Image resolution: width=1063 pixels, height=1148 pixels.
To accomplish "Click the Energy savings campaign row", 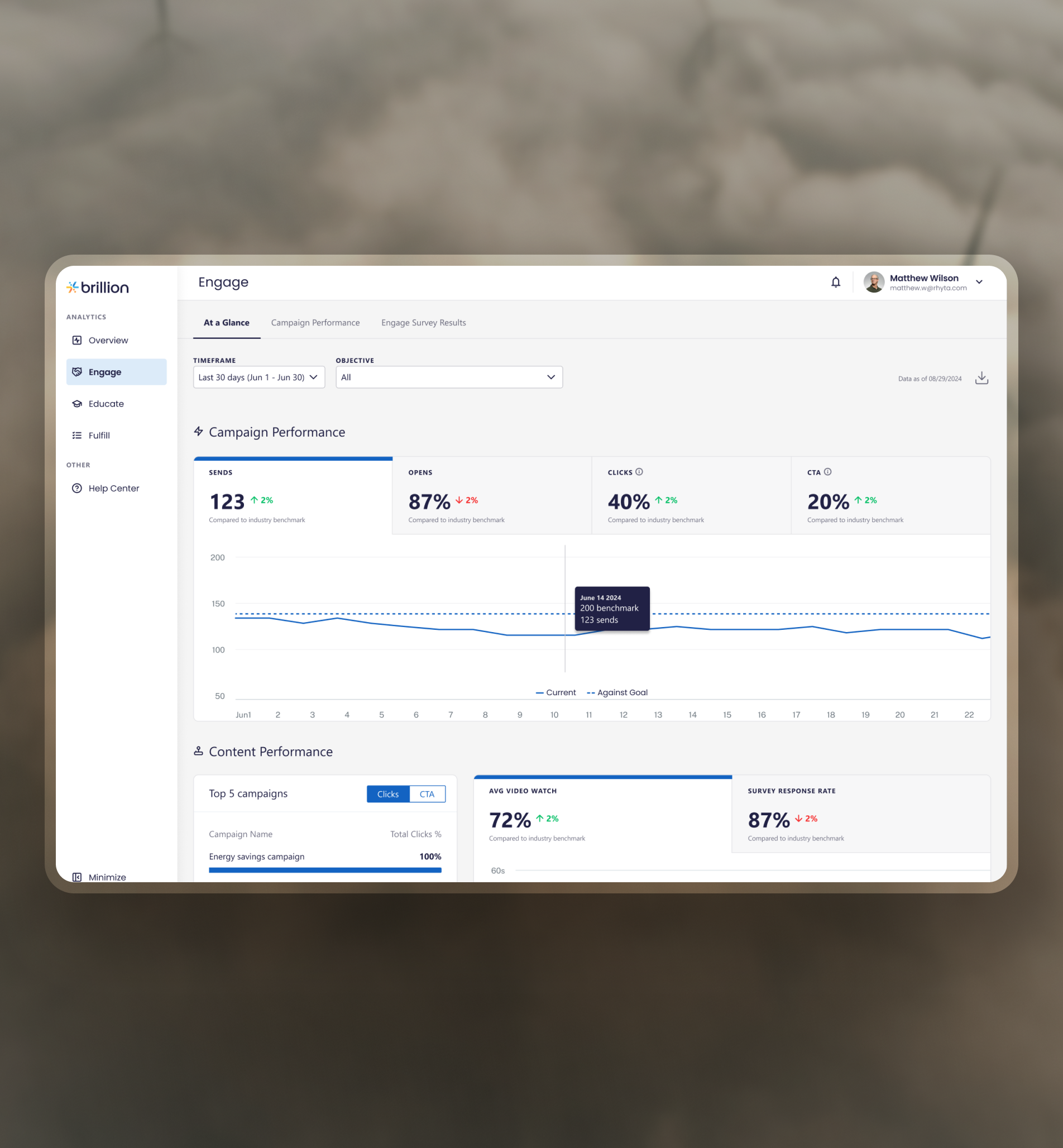I will 325,862.
